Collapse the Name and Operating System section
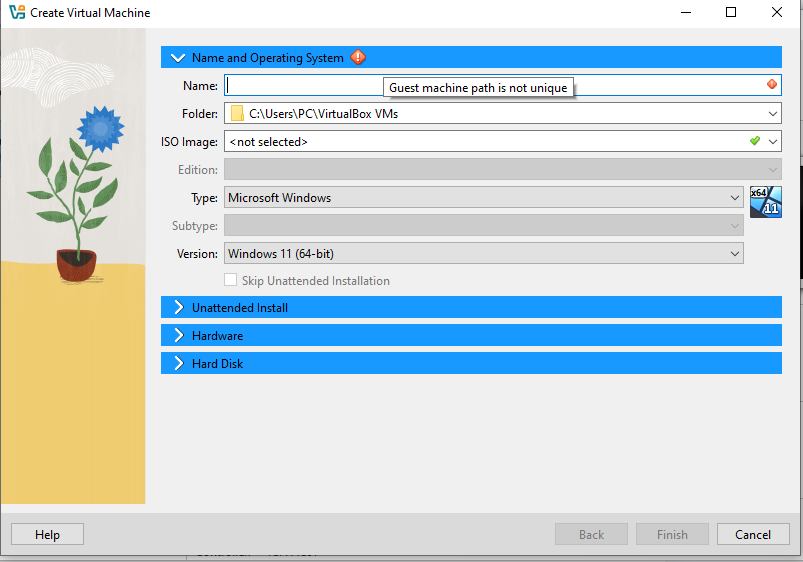This screenshot has height=562, width=803. [179, 58]
